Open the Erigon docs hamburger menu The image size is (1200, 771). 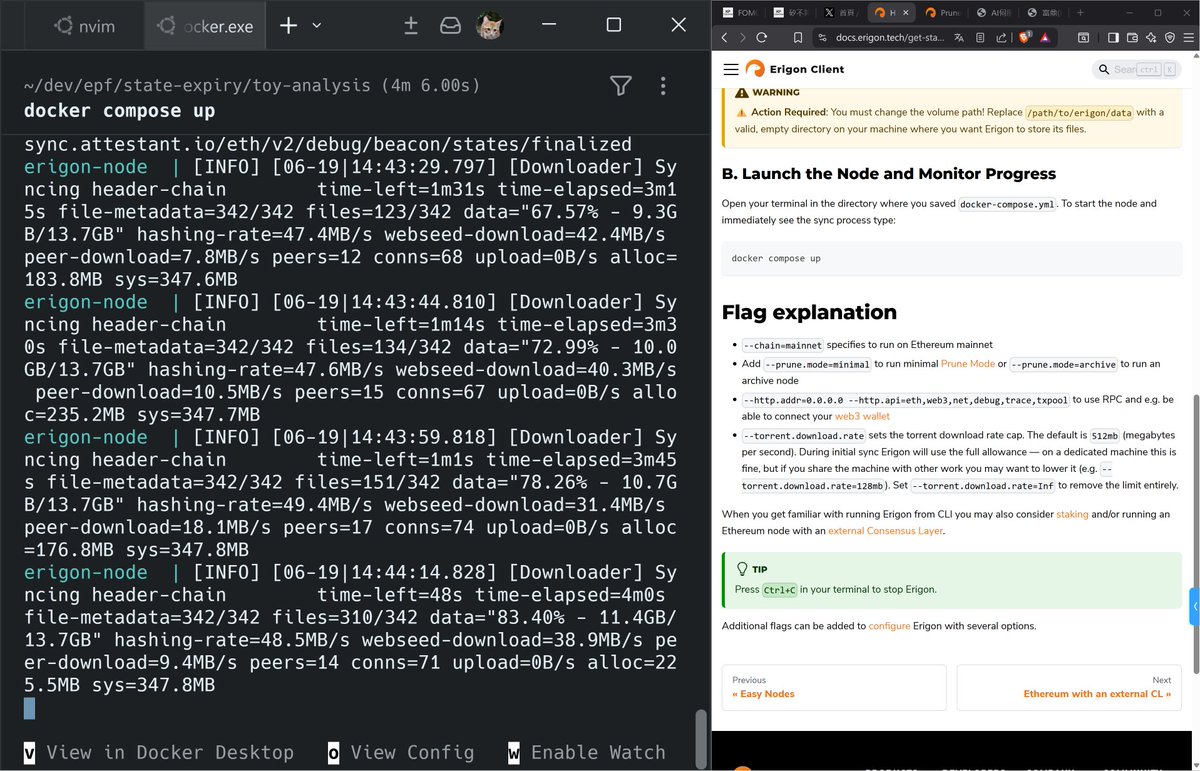[x=730, y=69]
